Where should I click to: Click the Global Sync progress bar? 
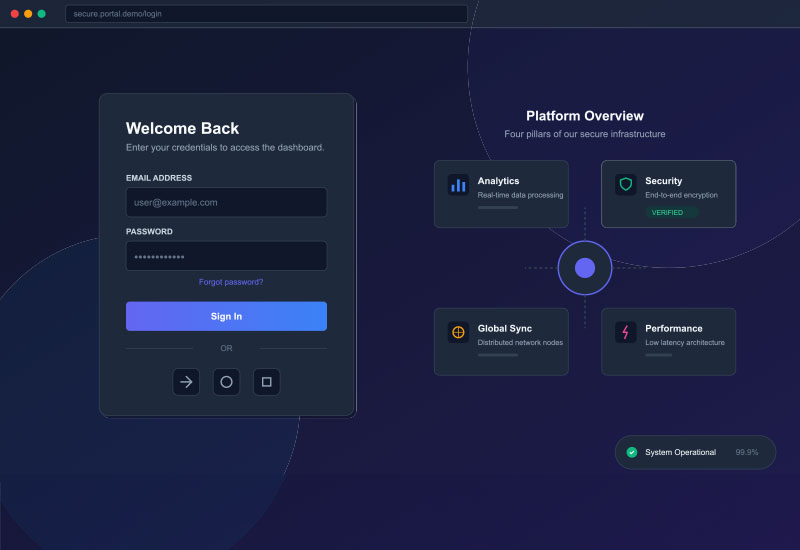497,355
